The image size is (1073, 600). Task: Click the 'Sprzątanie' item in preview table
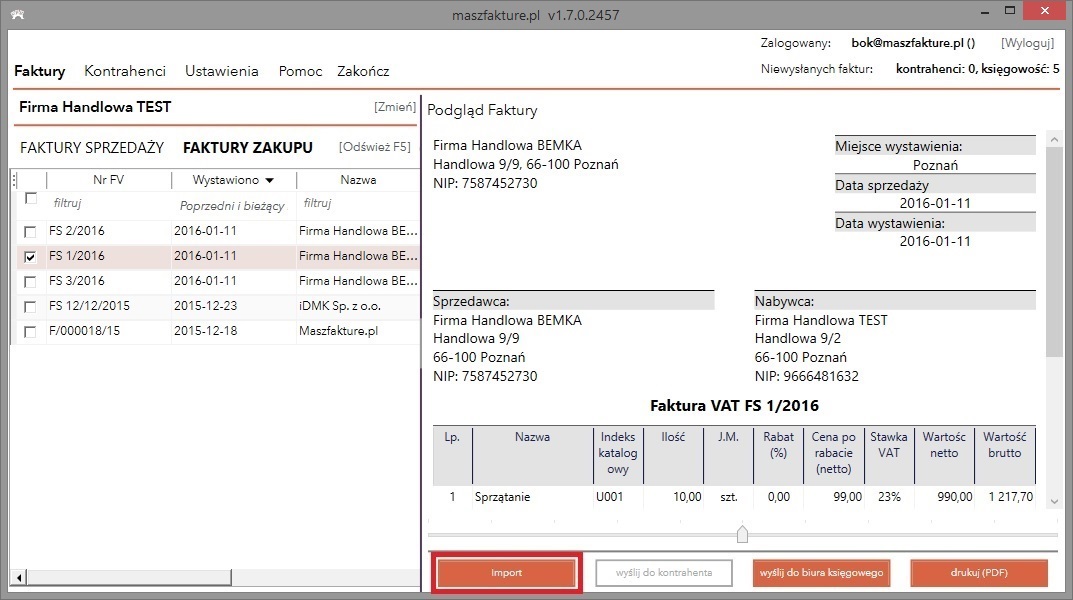click(x=502, y=497)
